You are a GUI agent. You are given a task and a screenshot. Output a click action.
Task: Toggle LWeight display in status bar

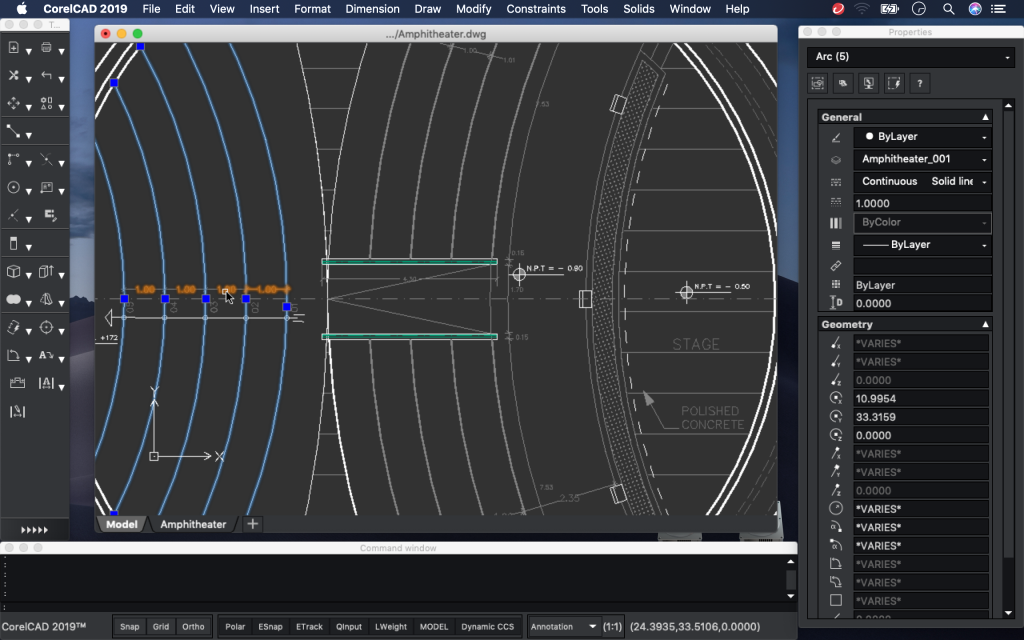(391, 626)
